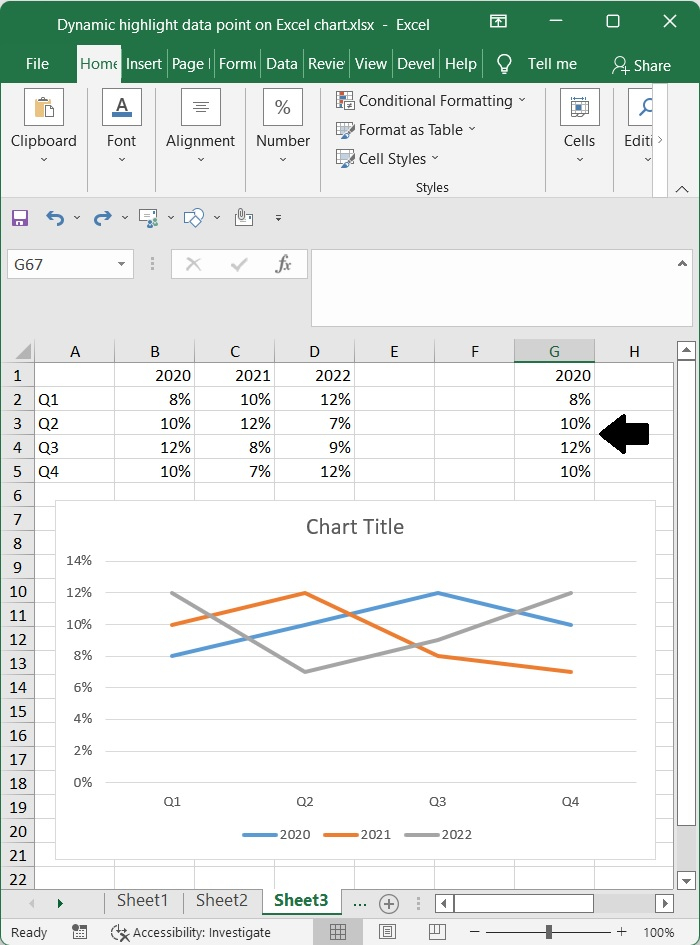Expand the formula bar
The height and width of the screenshot is (945, 700).
tap(682, 263)
